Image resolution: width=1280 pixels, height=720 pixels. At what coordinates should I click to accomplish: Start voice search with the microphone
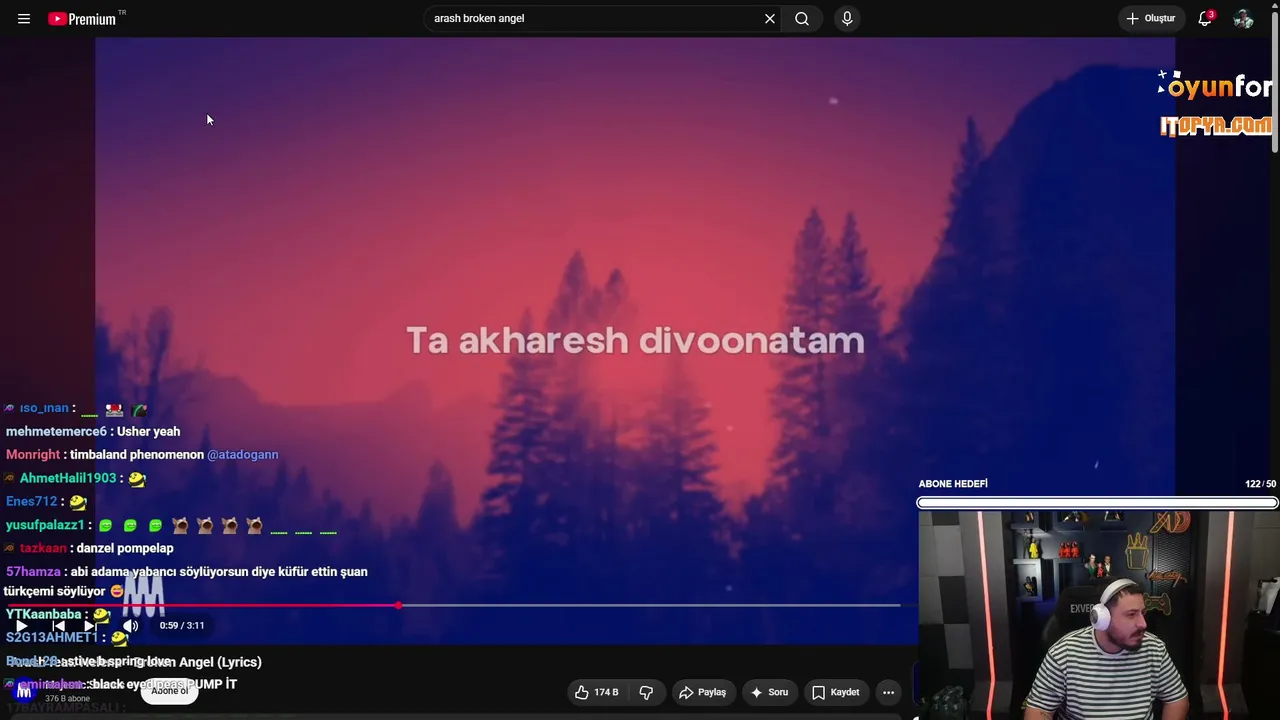(847, 19)
